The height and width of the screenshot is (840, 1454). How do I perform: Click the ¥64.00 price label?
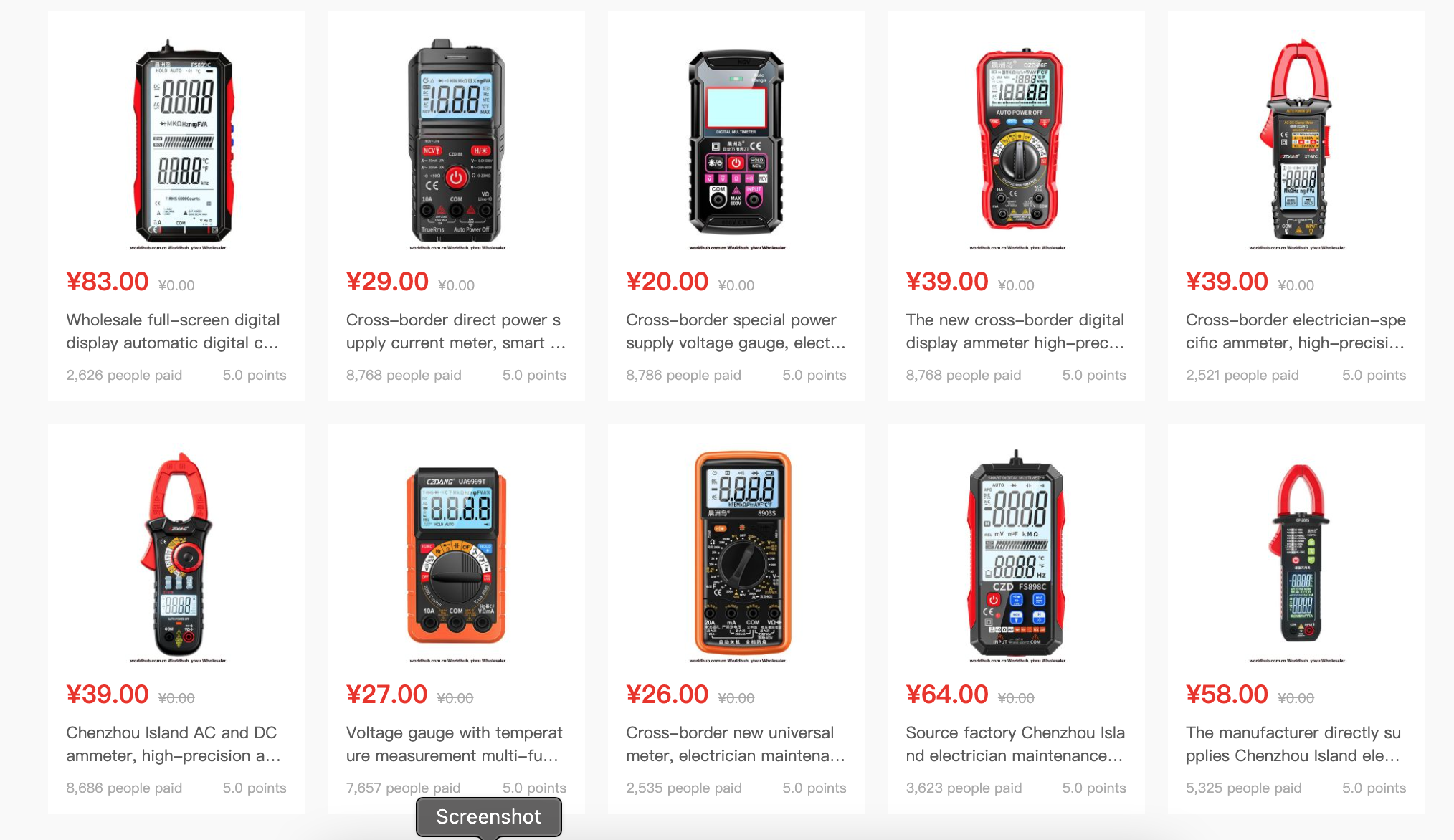pyautogui.click(x=946, y=694)
